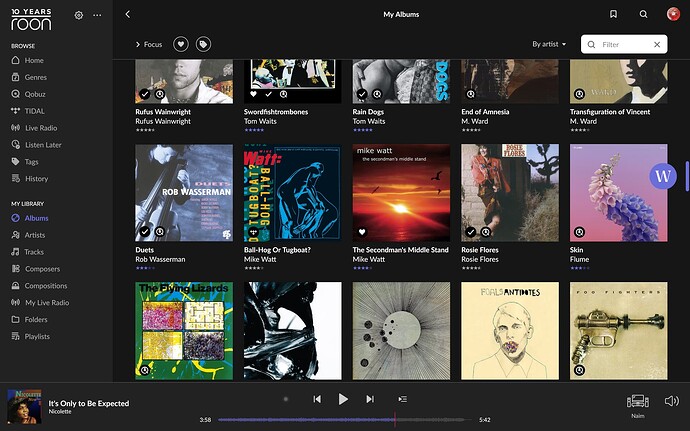Open the play queue icon
The image size is (690, 431).
tap(403, 399)
